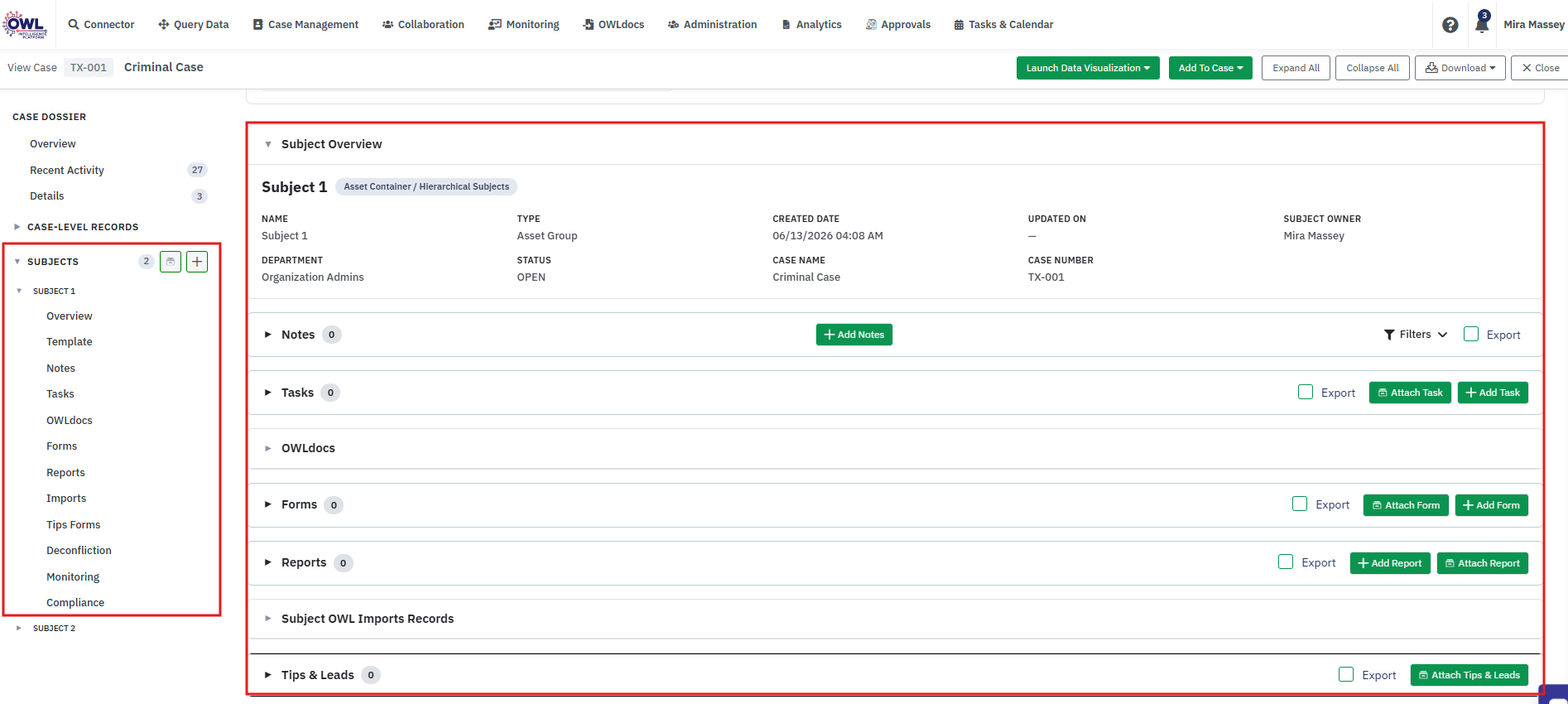Check the Export checkbox in Tasks
1568x704 pixels.
pyautogui.click(x=1306, y=392)
